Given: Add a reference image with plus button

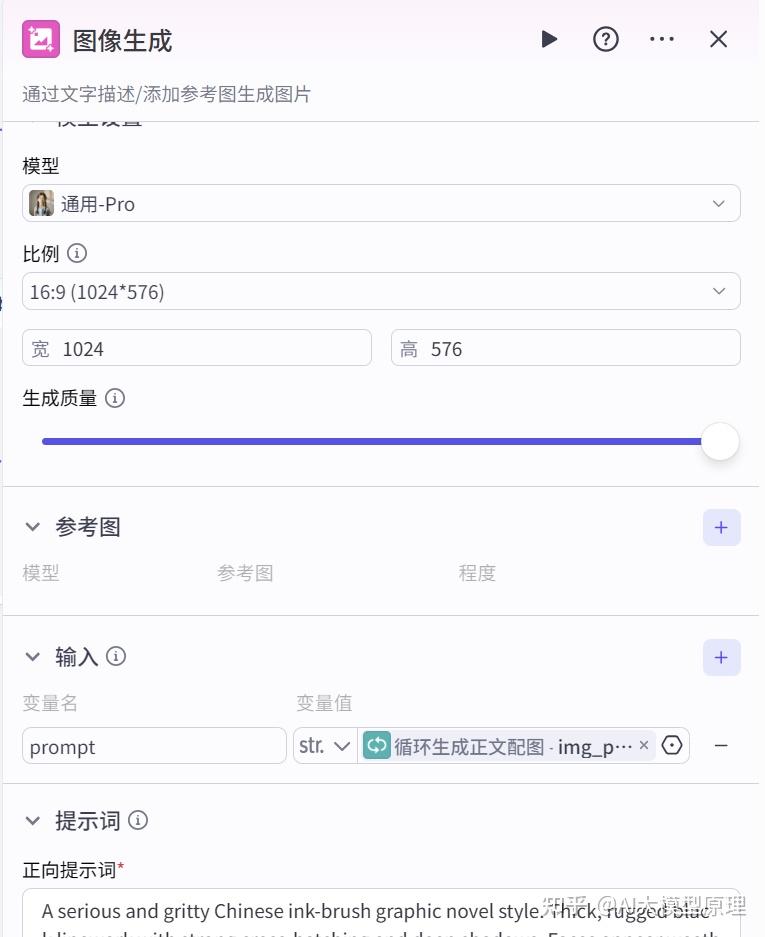Looking at the screenshot, I should coord(721,528).
